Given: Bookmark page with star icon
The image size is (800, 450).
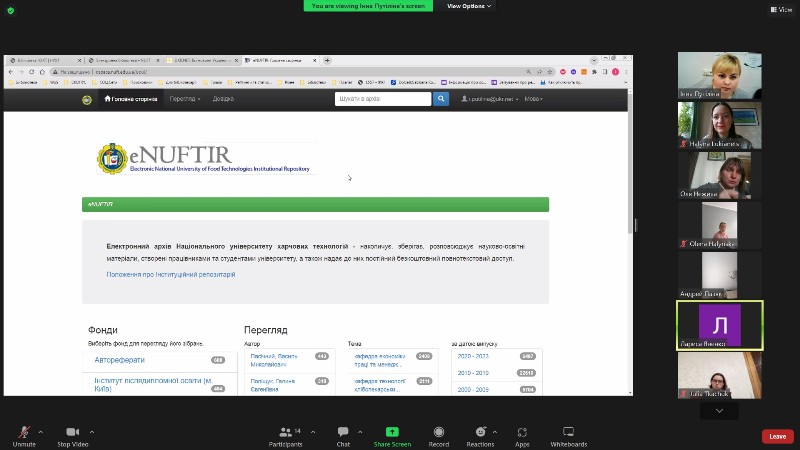Looking at the screenshot, I should 550,72.
